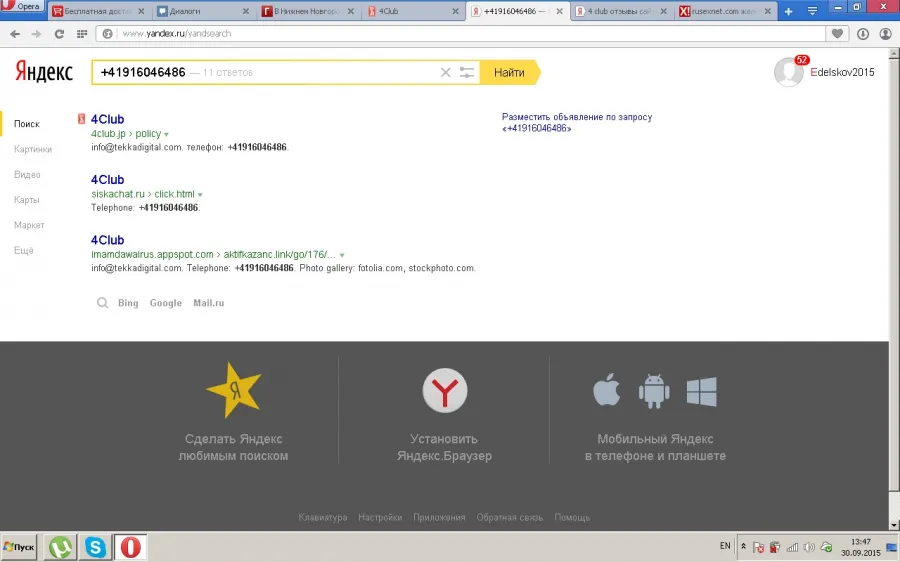Click Разместить объявление по запросу link
Image resolution: width=900 pixels, height=562 pixels.
click(x=577, y=122)
